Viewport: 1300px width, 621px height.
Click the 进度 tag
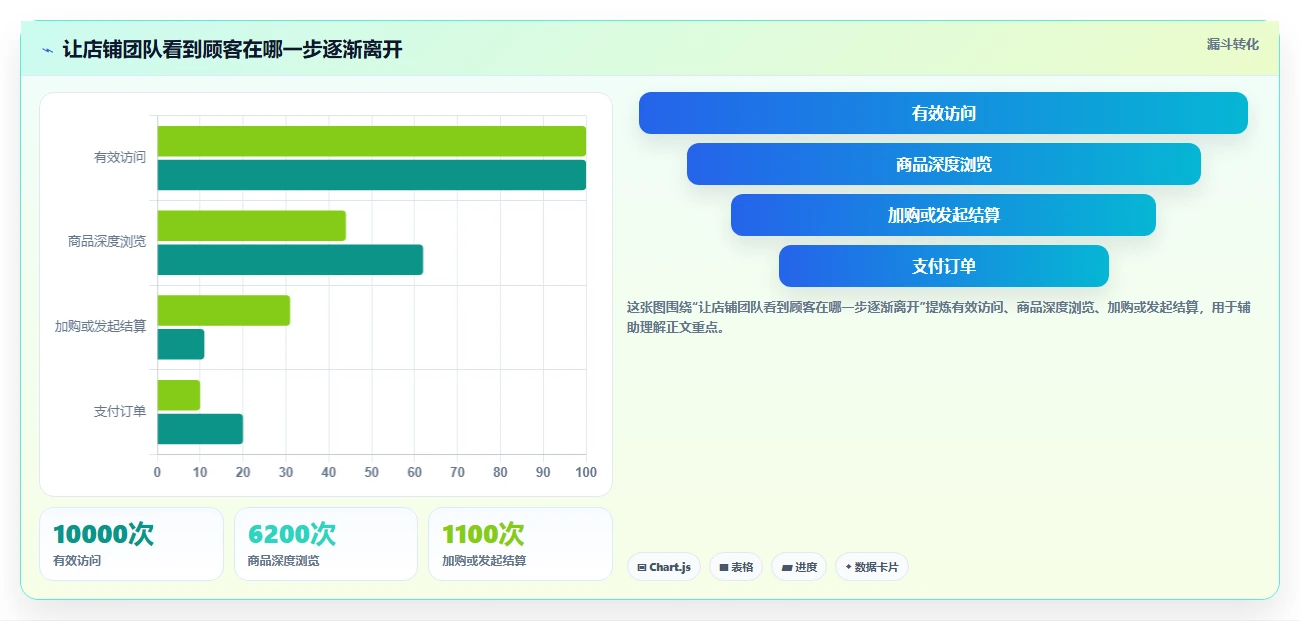pyautogui.click(x=799, y=567)
